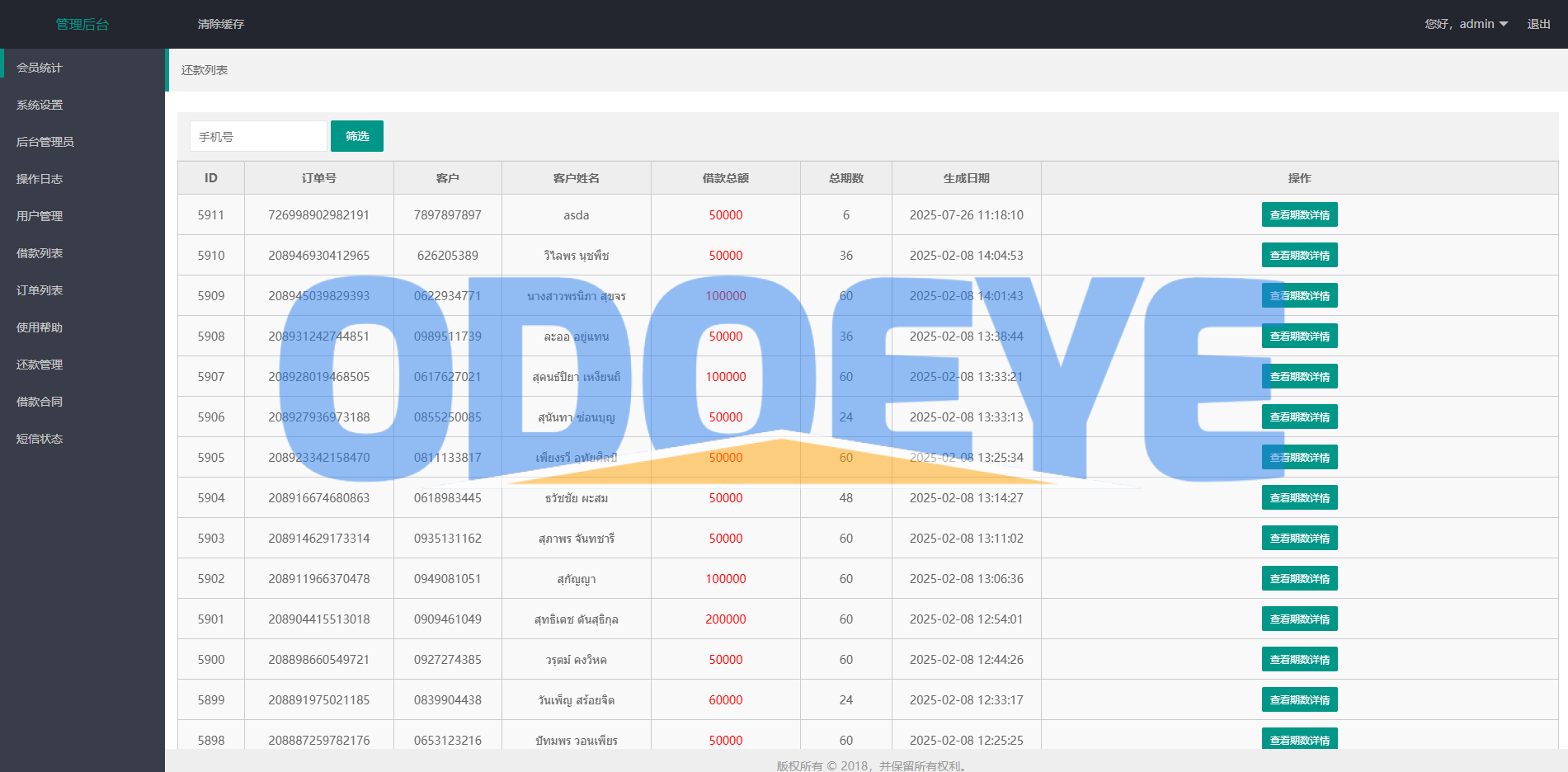Select 还款管理 in sidebar

[x=40, y=365]
